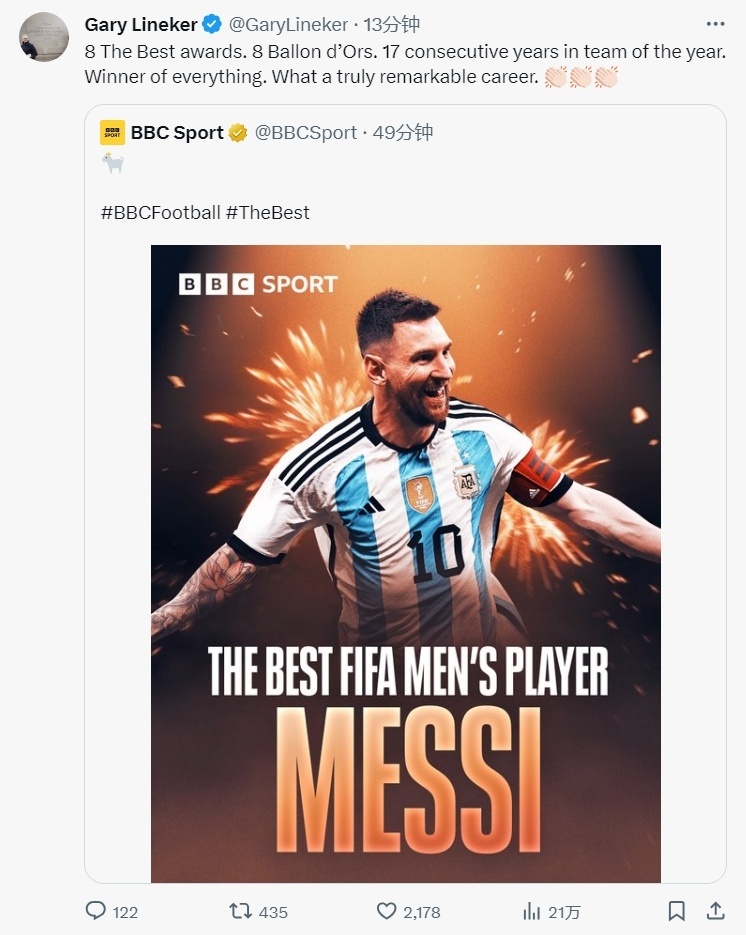Click the 13分钟 tweet timestamp
This screenshot has height=935, width=746.
(392, 24)
